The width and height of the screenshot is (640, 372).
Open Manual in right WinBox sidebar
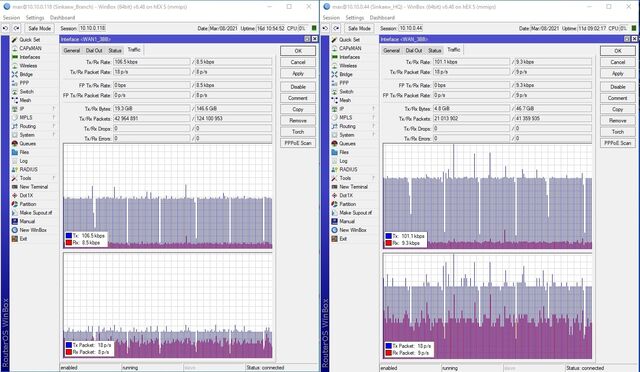point(344,221)
